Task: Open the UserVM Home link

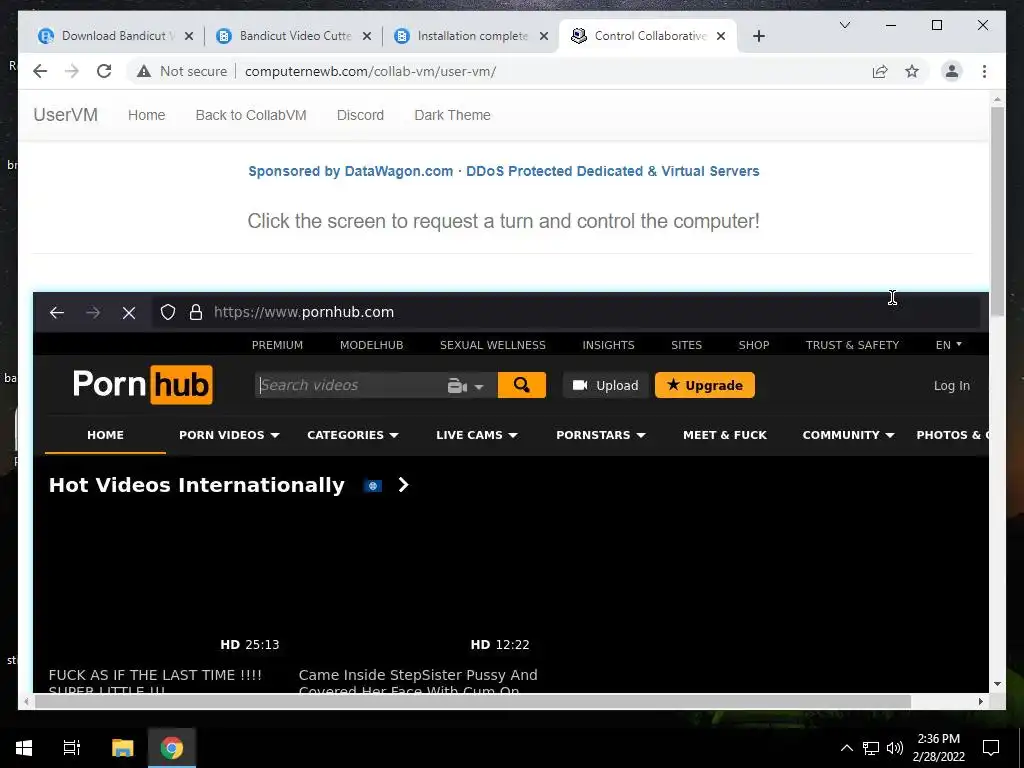Action: pyautogui.click(x=146, y=115)
